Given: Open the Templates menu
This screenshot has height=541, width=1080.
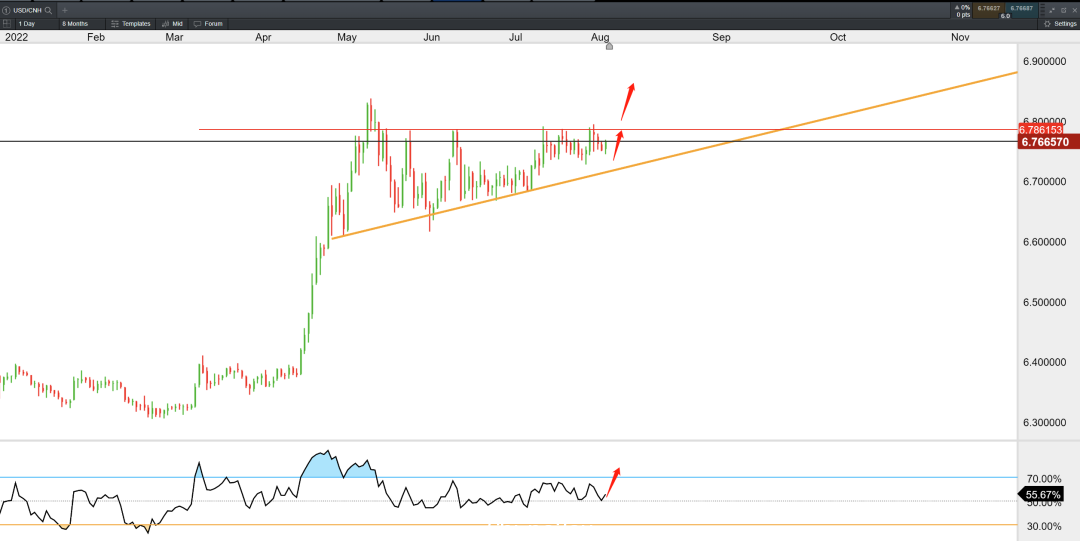Looking at the screenshot, I should pos(131,23).
